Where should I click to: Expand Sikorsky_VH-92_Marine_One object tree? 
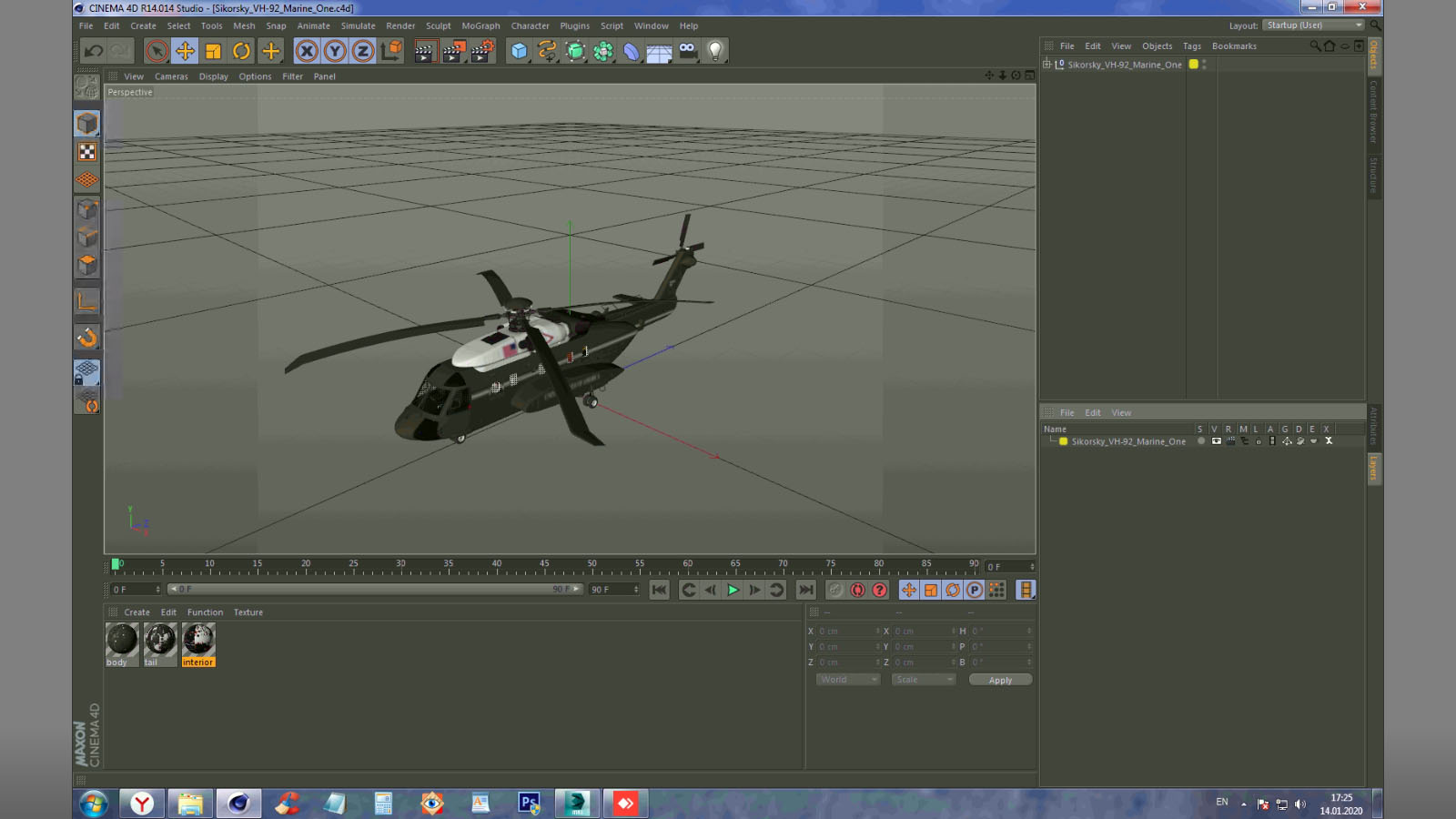pyautogui.click(x=1046, y=64)
